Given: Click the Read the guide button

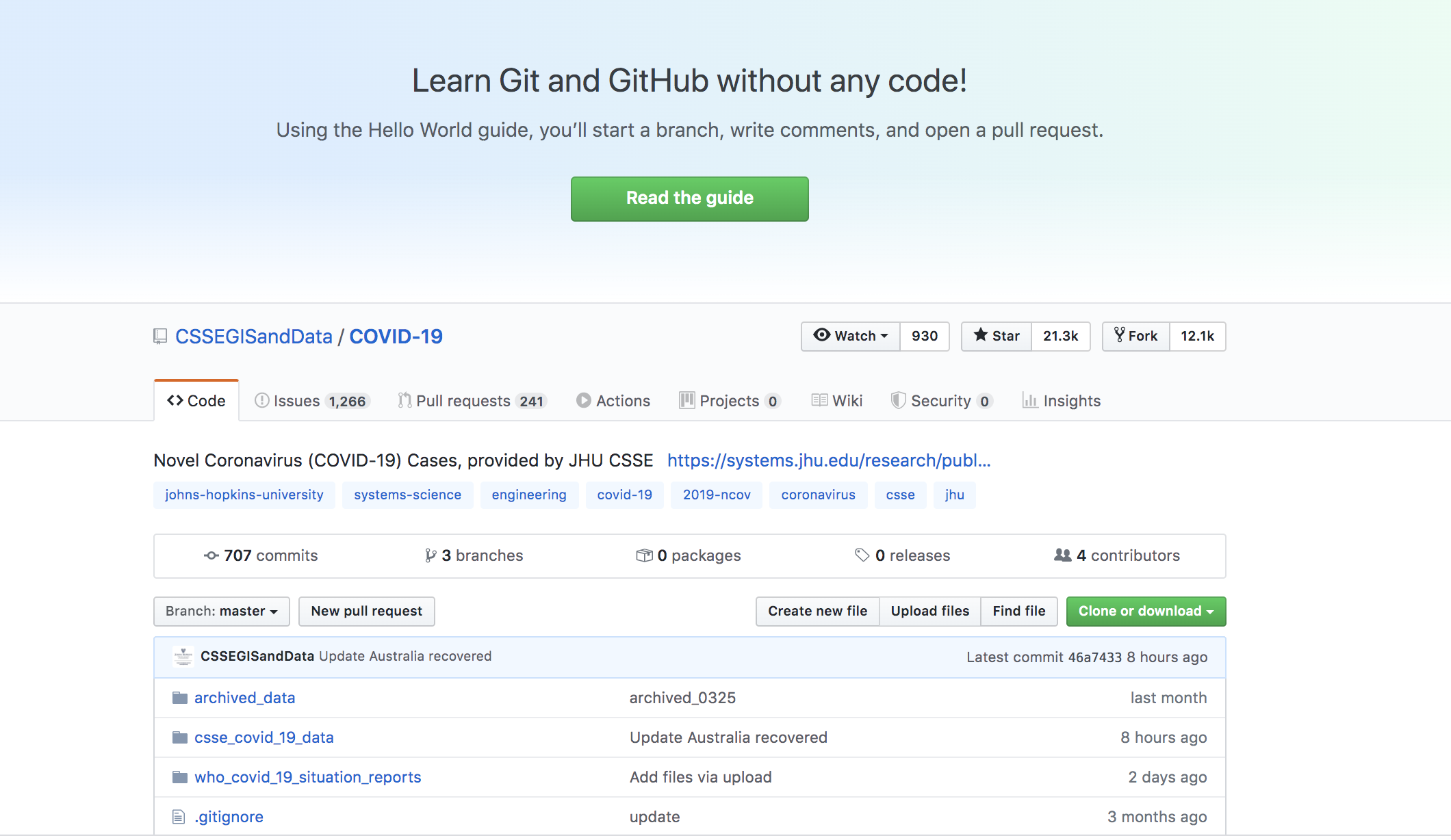Looking at the screenshot, I should pyautogui.click(x=689, y=198).
